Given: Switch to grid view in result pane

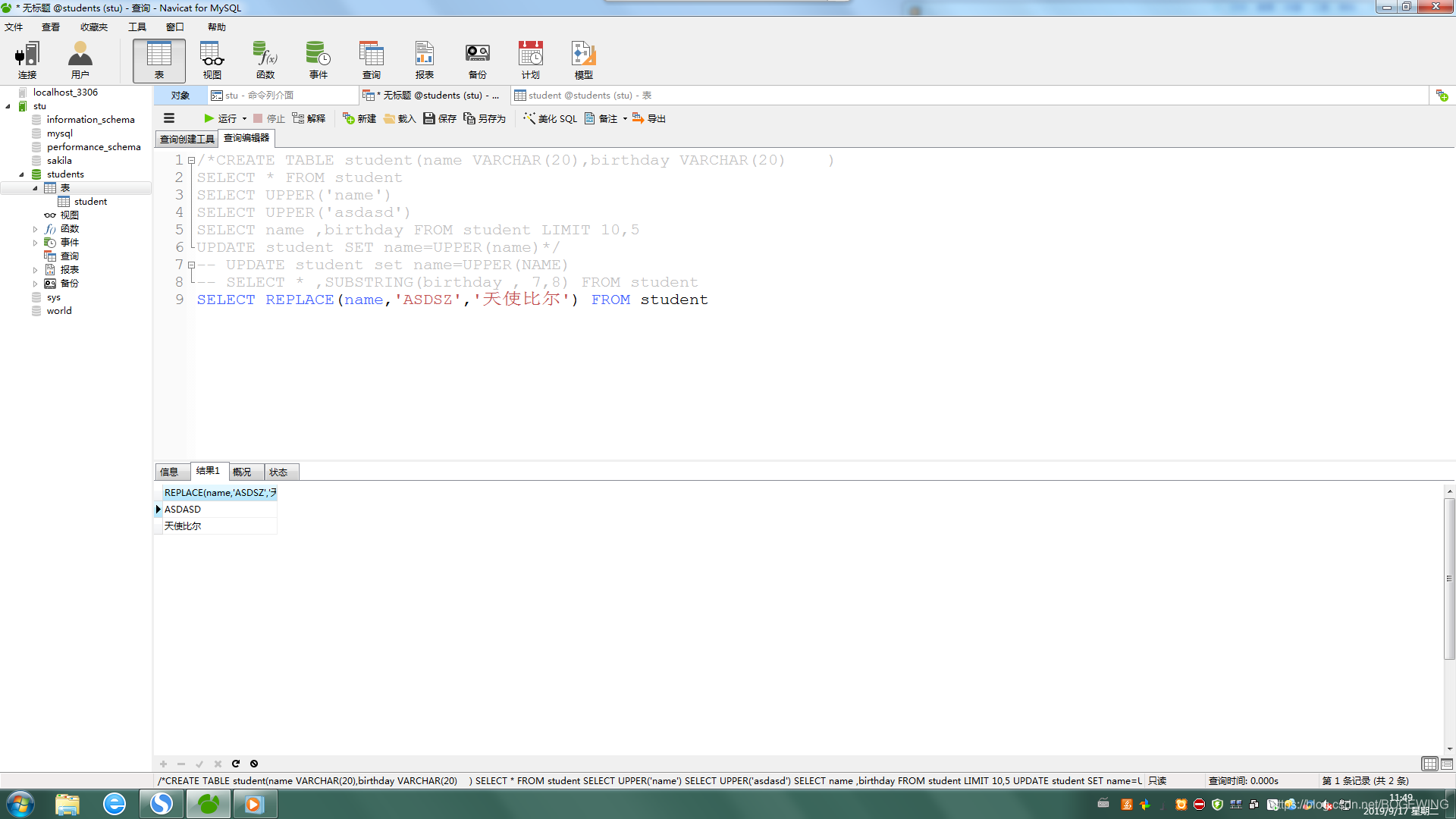Looking at the screenshot, I should tap(1429, 764).
